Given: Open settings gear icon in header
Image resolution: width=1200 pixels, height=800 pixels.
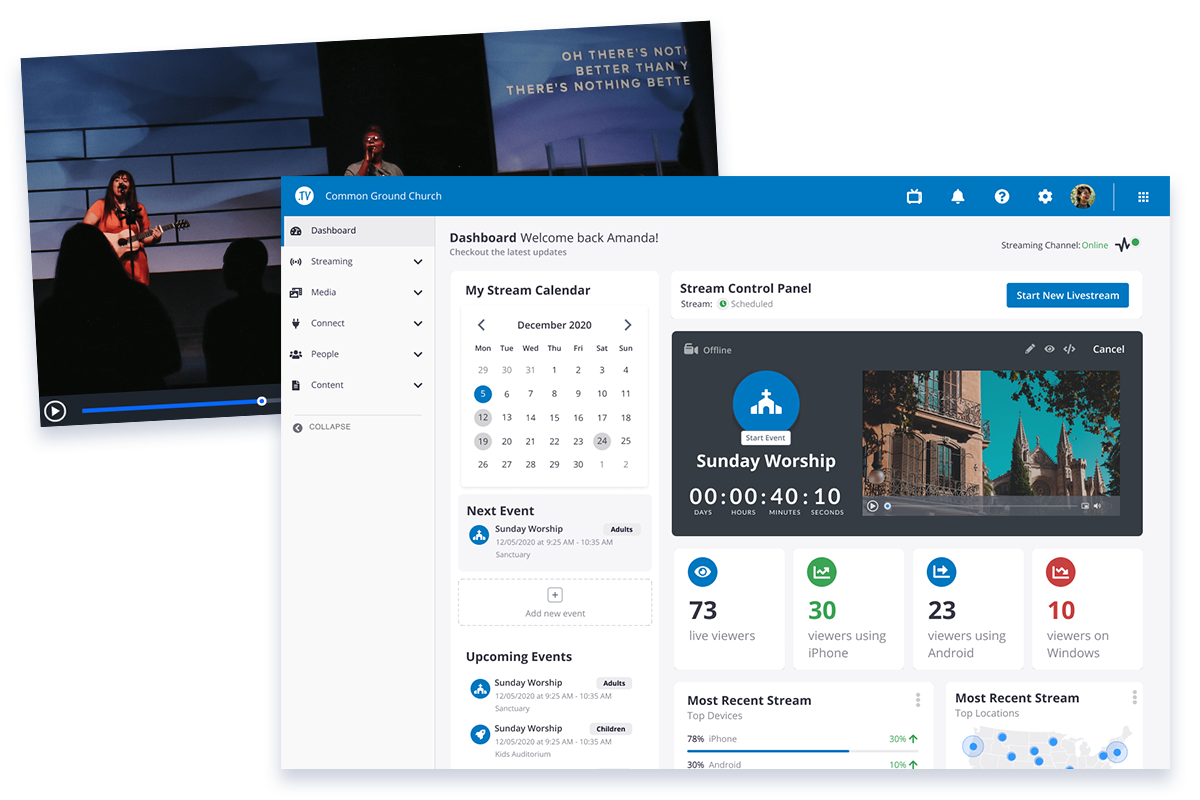Looking at the screenshot, I should click(x=1045, y=197).
